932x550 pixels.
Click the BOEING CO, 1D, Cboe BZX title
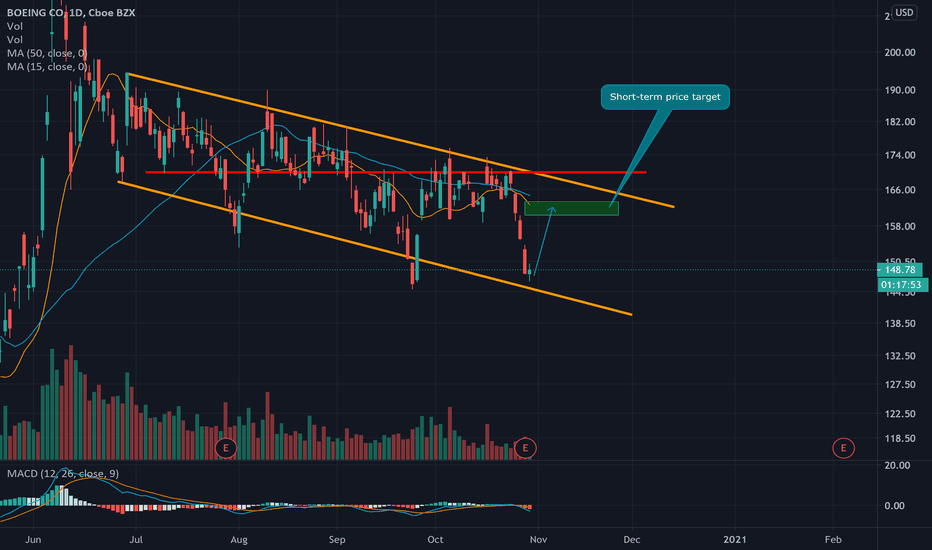pyautogui.click(x=71, y=12)
